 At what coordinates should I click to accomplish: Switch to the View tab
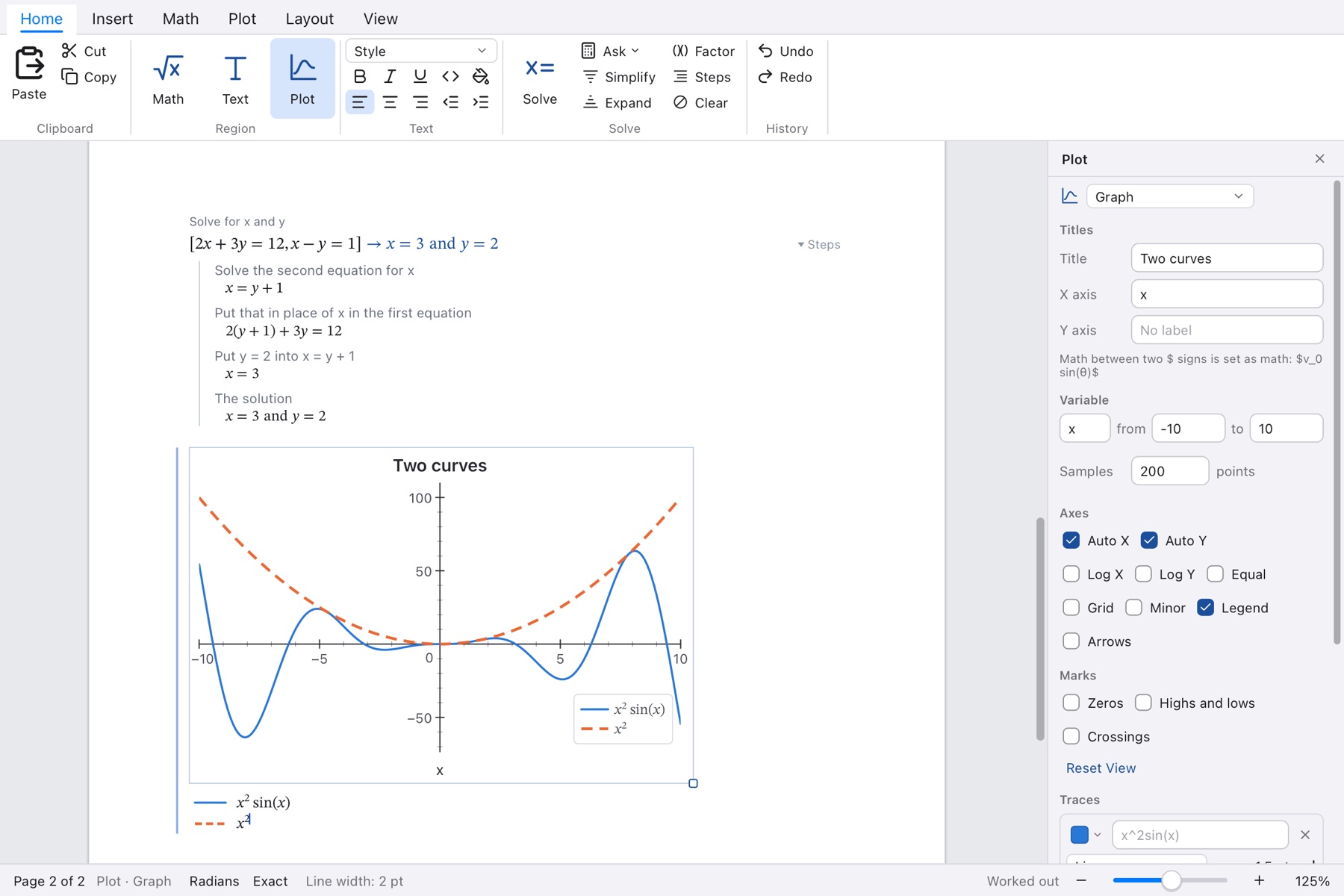[x=380, y=19]
